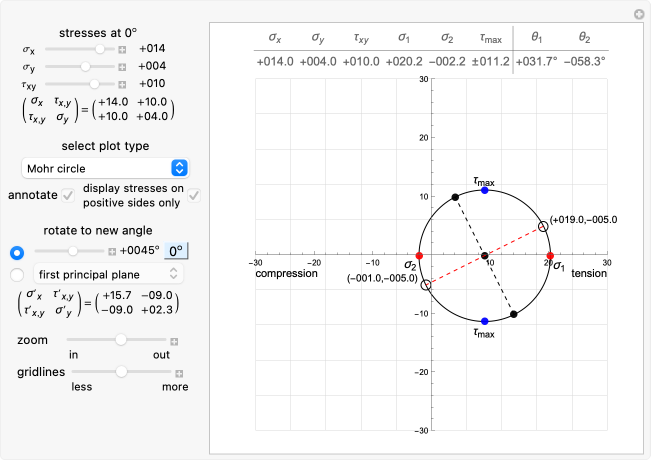The height and width of the screenshot is (461, 651).
Task: Expand the τxy slider plus icon
Action: point(123,86)
